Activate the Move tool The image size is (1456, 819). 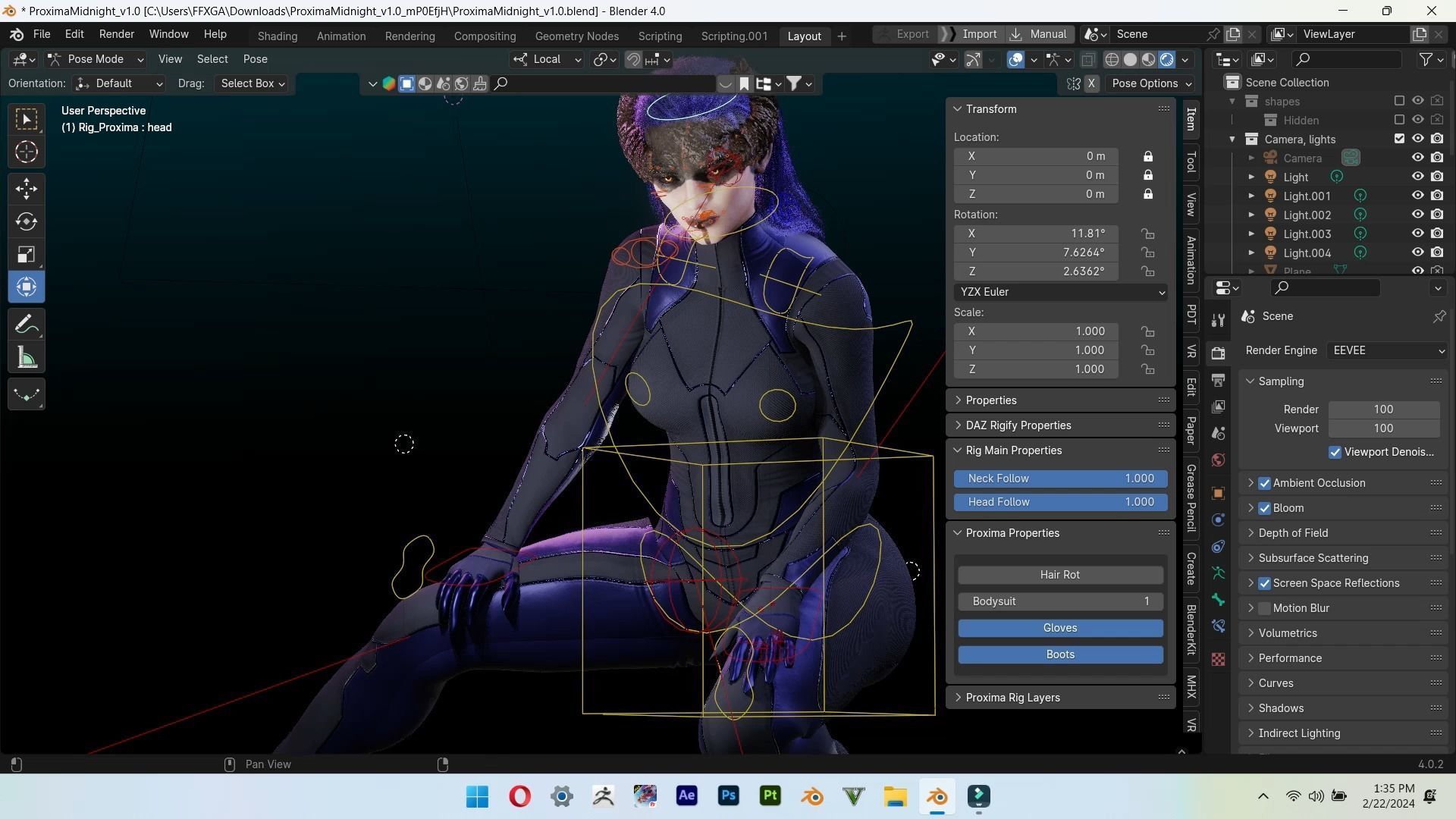pyautogui.click(x=27, y=188)
